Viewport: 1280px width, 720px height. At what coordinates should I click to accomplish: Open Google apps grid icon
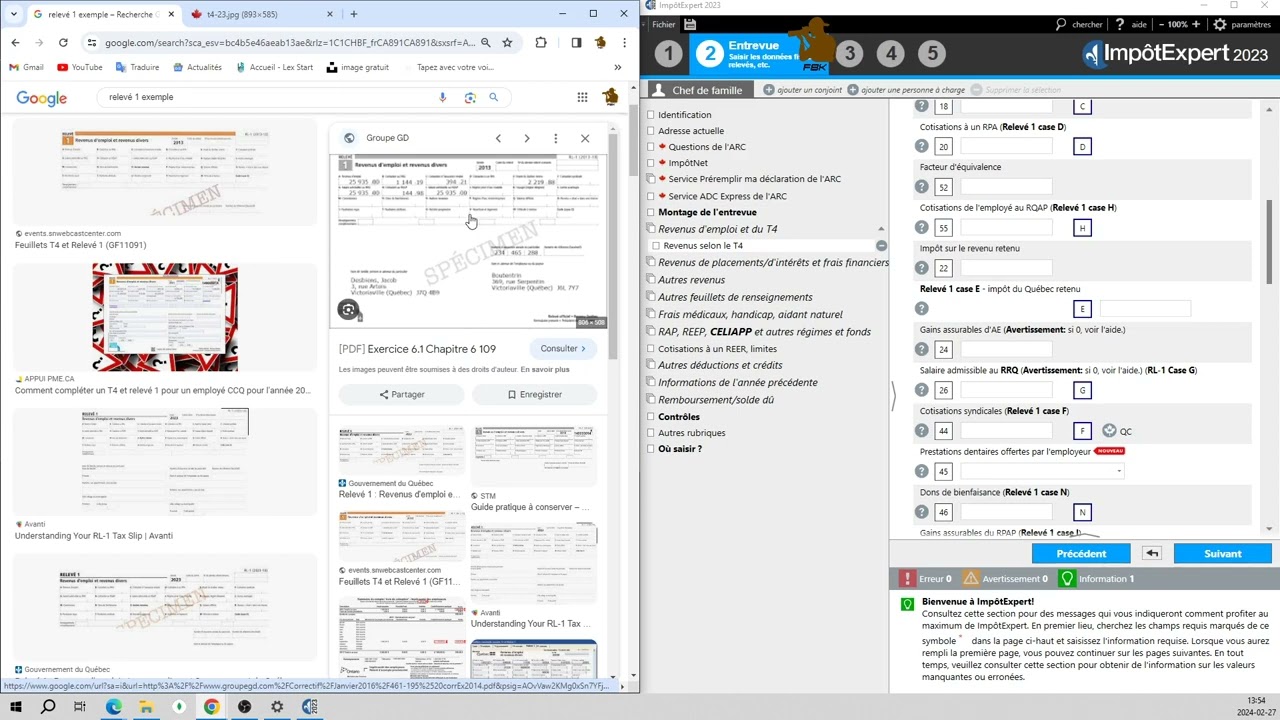point(582,97)
